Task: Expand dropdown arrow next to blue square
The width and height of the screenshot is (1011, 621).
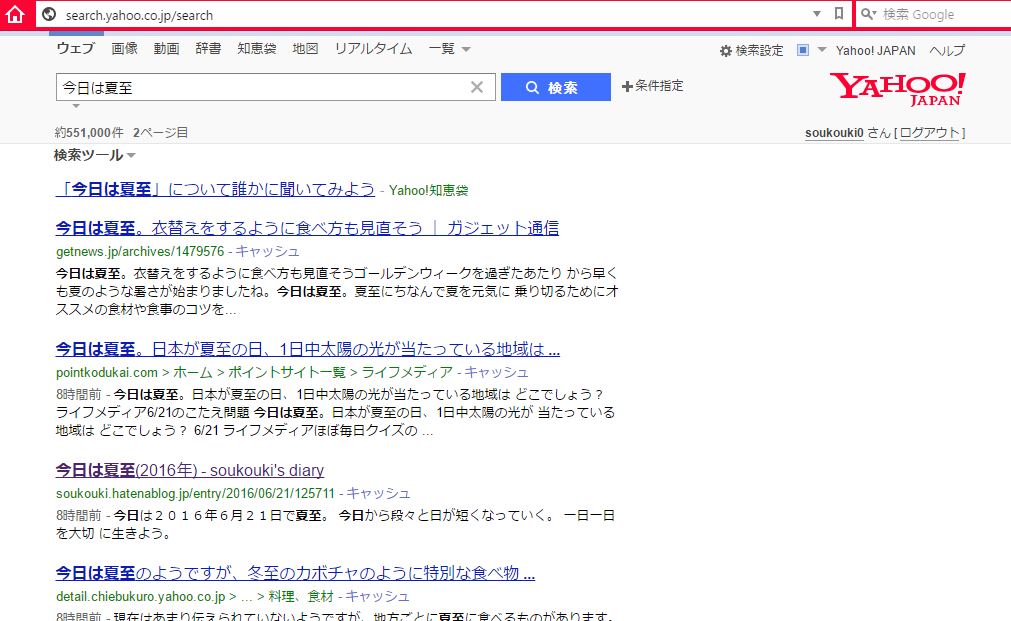Action: pyautogui.click(x=821, y=49)
